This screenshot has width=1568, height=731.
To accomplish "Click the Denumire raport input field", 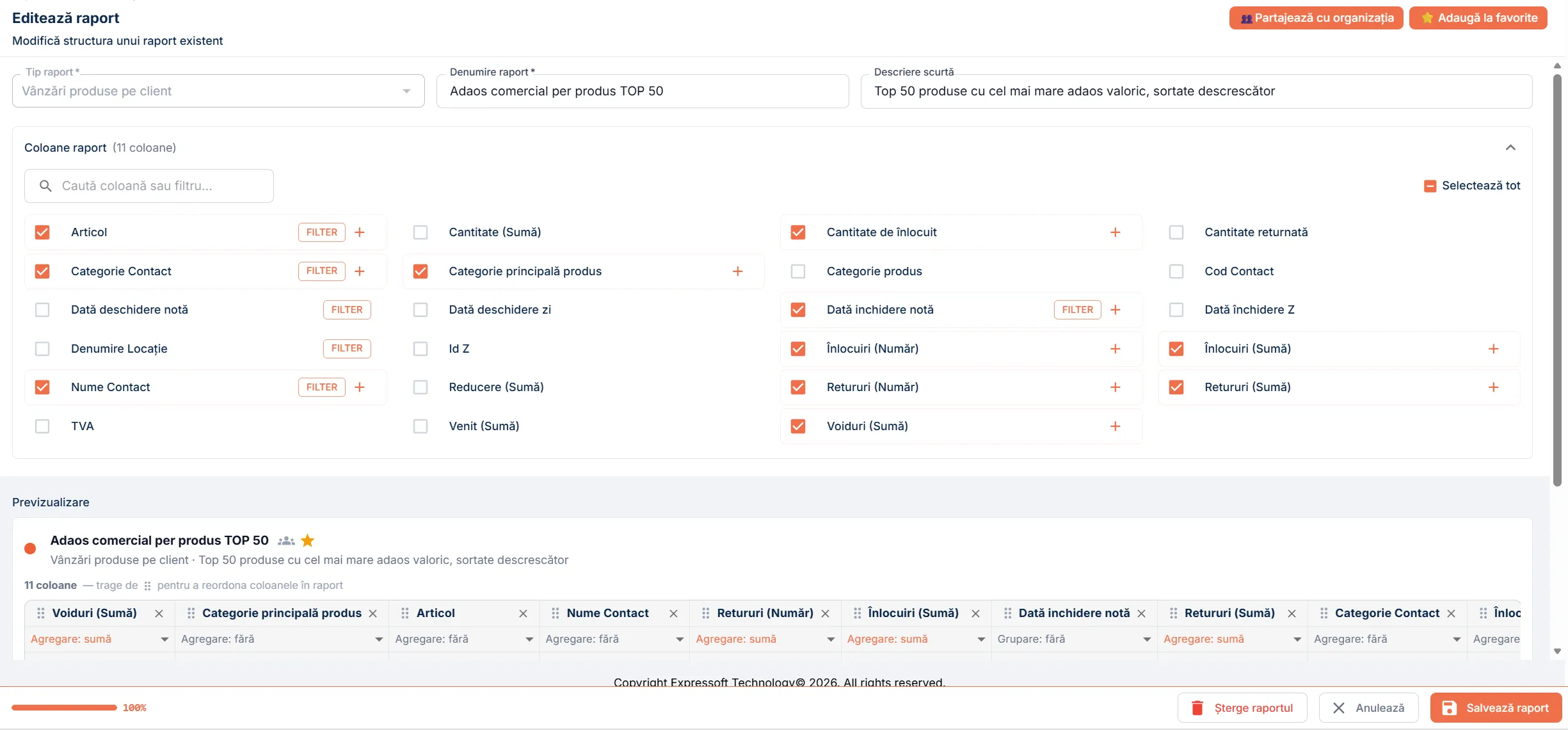I will (x=643, y=91).
